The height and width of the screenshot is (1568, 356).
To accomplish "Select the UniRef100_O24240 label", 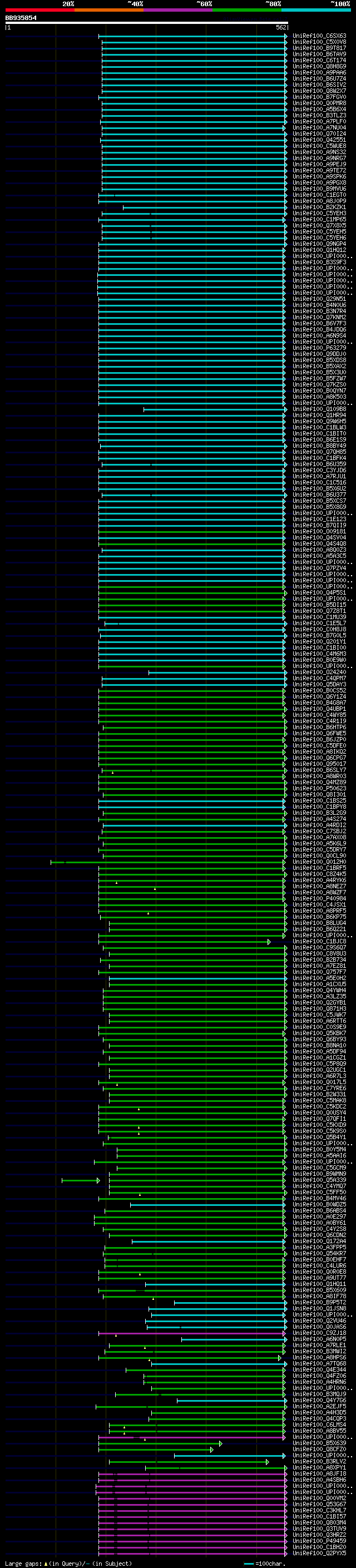I will (x=319, y=672).
